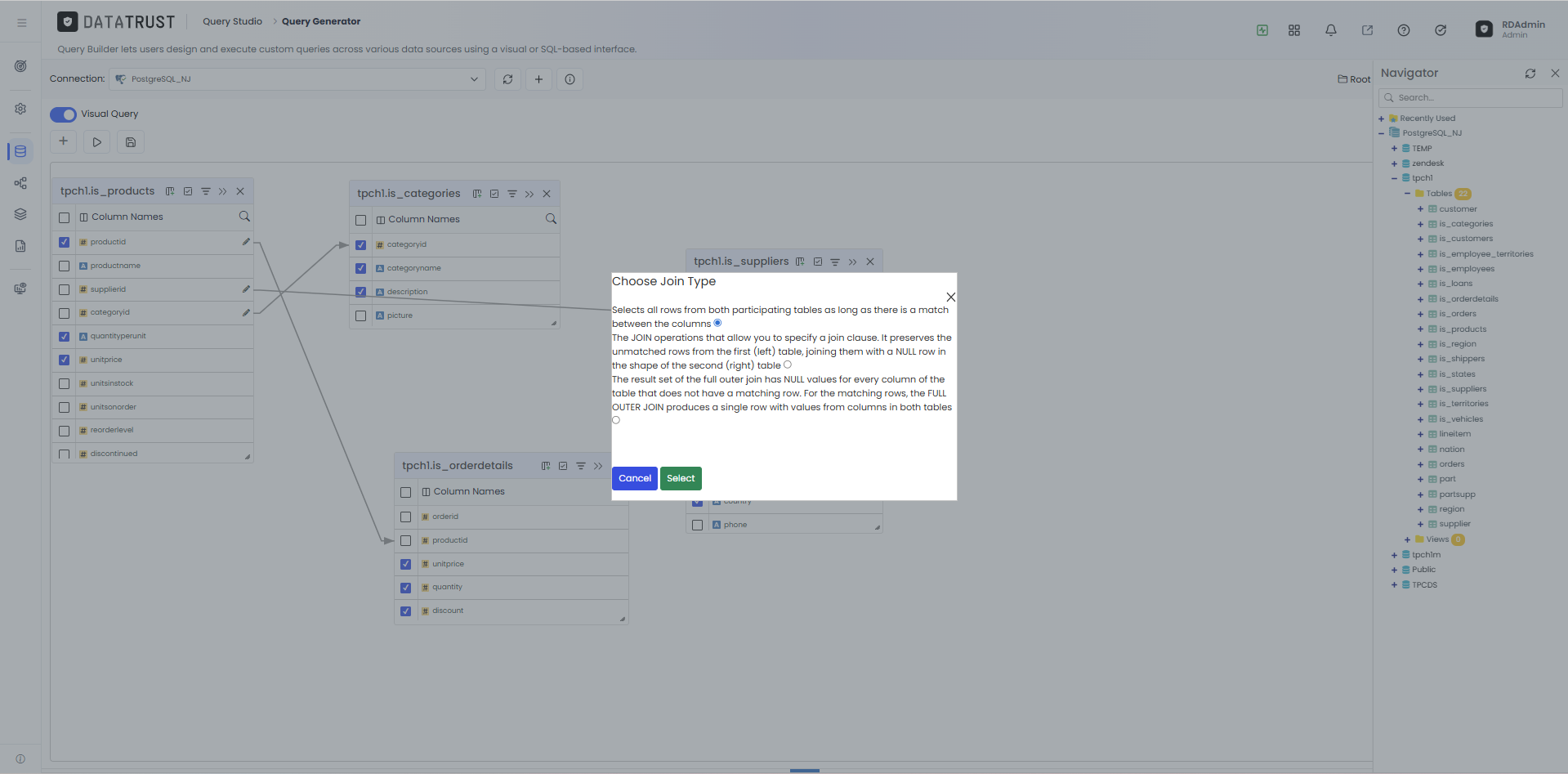This screenshot has width=1568, height=774.
Task: Add a new query with plus button
Action: click(63, 141)
